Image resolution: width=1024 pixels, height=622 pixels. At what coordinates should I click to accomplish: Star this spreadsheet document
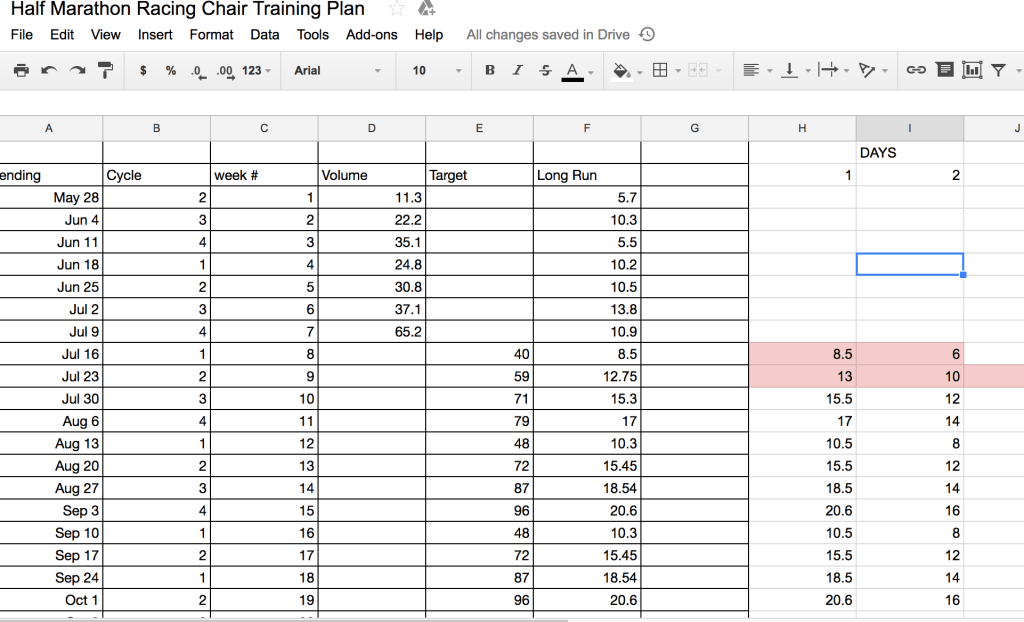pyautogui.click(x=396, y=9)
